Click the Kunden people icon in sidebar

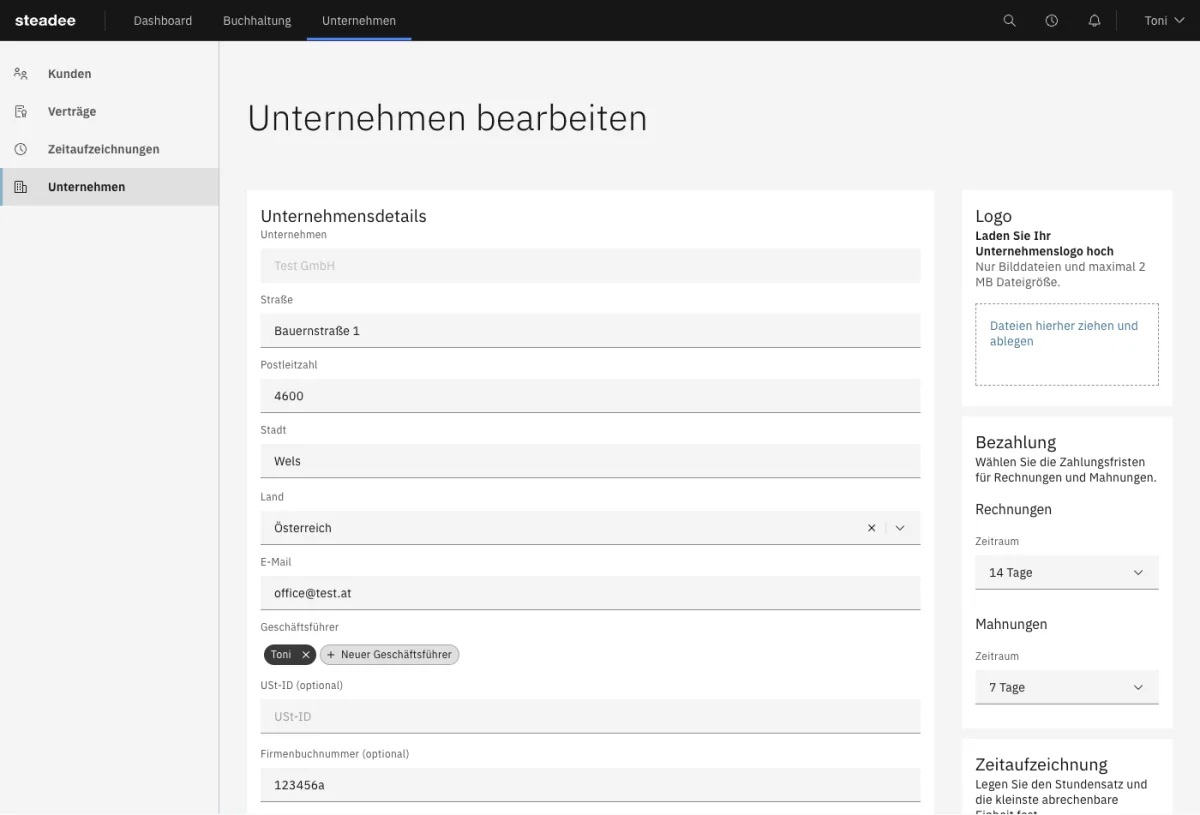point(20,74)
